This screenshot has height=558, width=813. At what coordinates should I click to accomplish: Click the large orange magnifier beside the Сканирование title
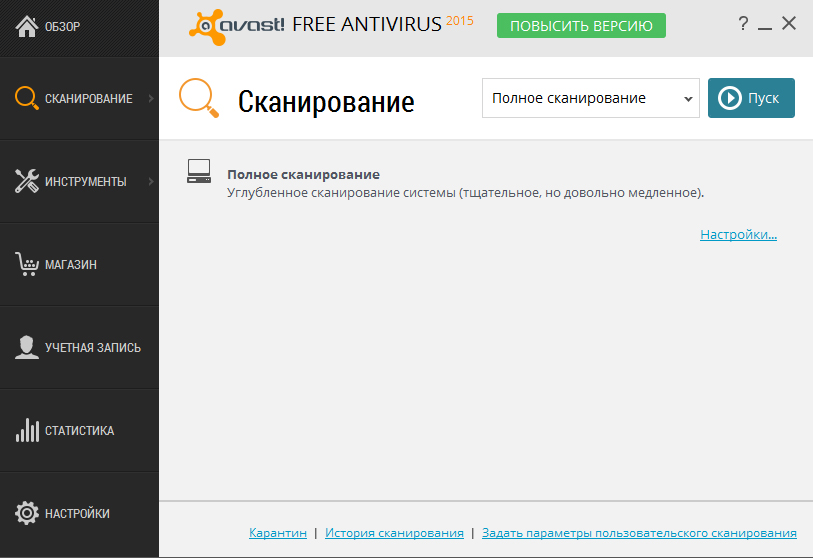click(x=199, y=98)
